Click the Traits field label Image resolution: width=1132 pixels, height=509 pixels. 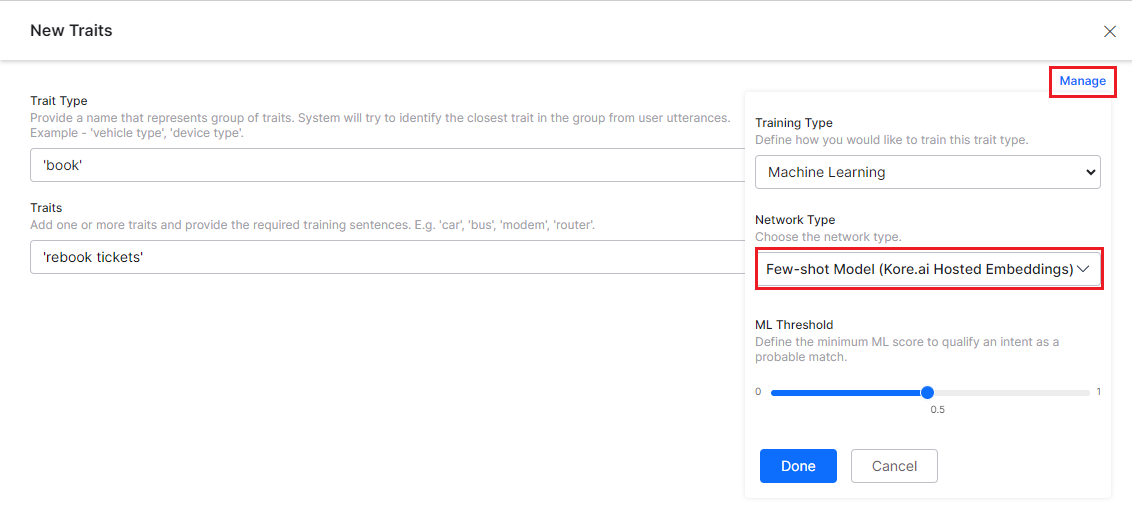46,208
